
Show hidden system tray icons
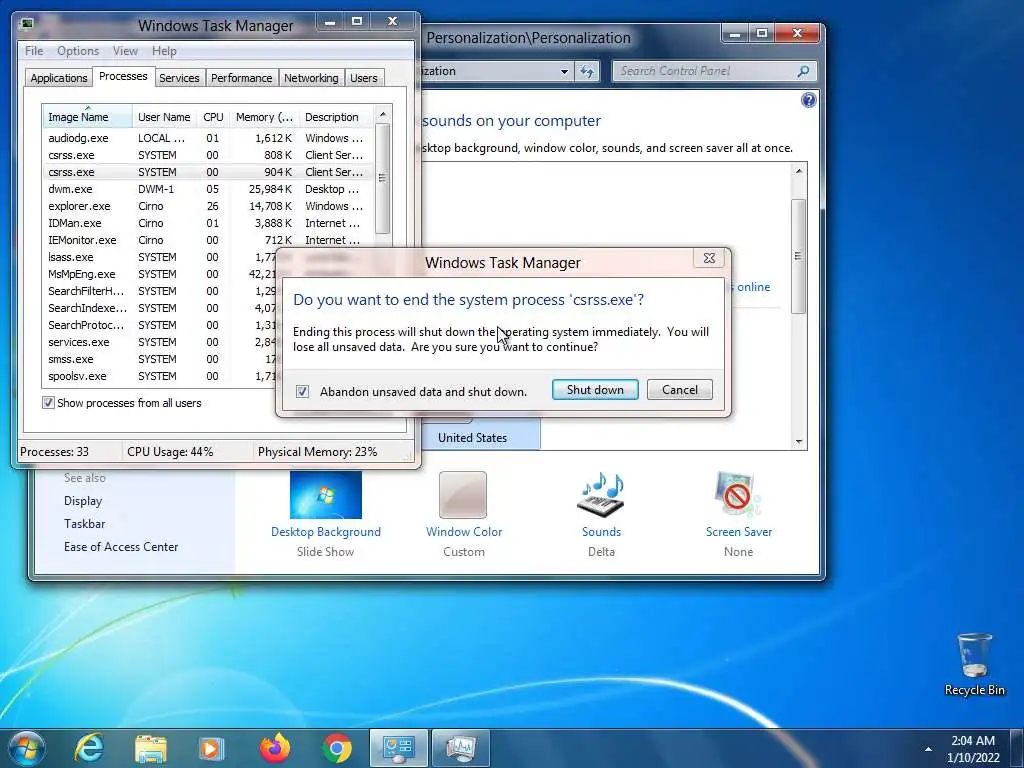[x=928, y=749]
